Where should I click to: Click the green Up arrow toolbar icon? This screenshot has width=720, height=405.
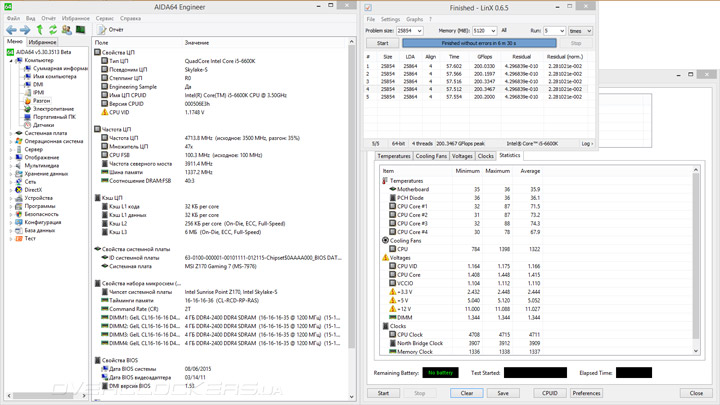pos(40,30)
